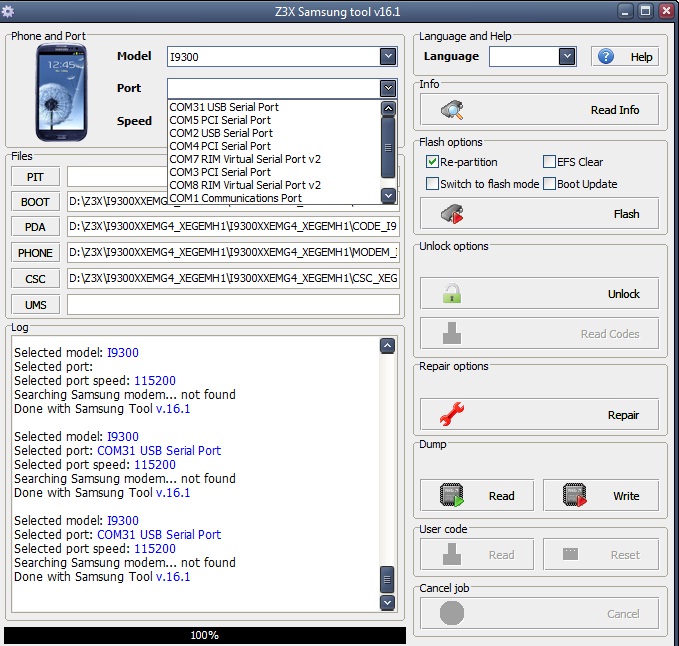Click the UMS file button
Screen dimensions: 679x646
click(35, 305)
